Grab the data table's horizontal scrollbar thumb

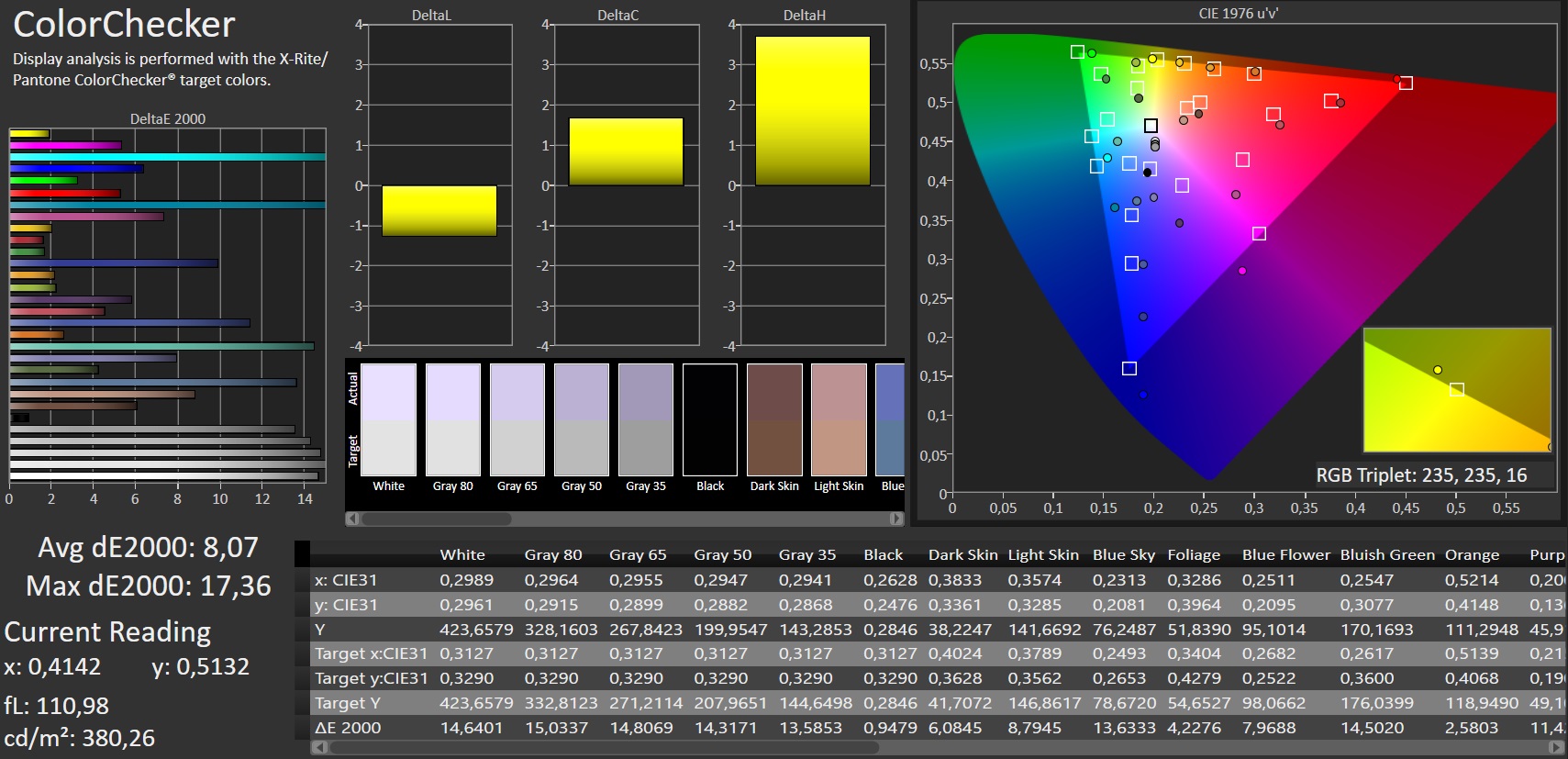click(x=605, y=747)
